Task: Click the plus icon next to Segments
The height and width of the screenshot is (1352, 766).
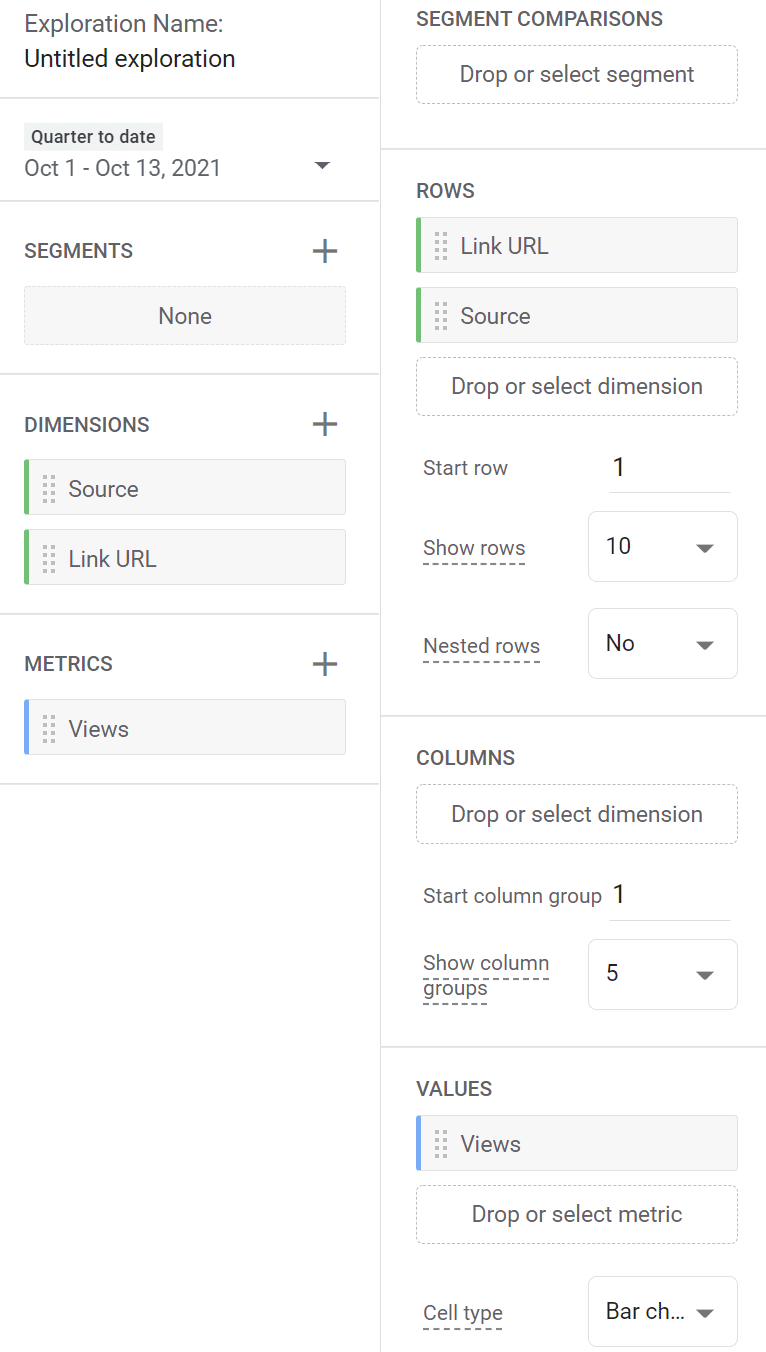Action: click(325, 251)
